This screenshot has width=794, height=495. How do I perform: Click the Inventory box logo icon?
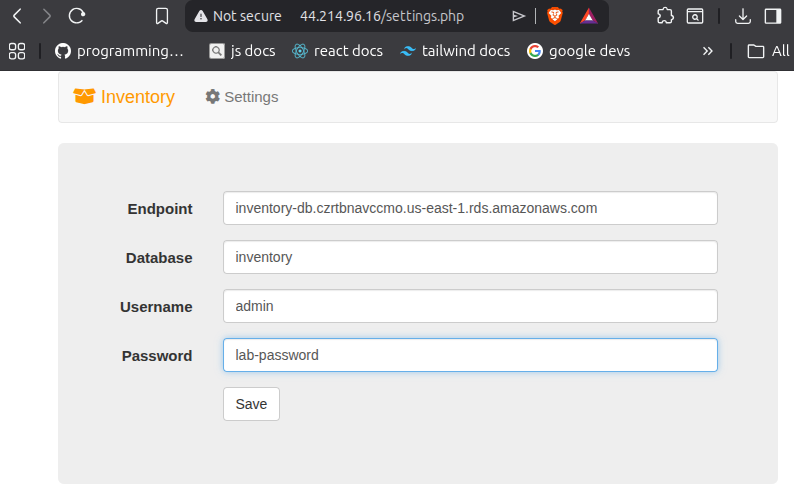point(84,96)
